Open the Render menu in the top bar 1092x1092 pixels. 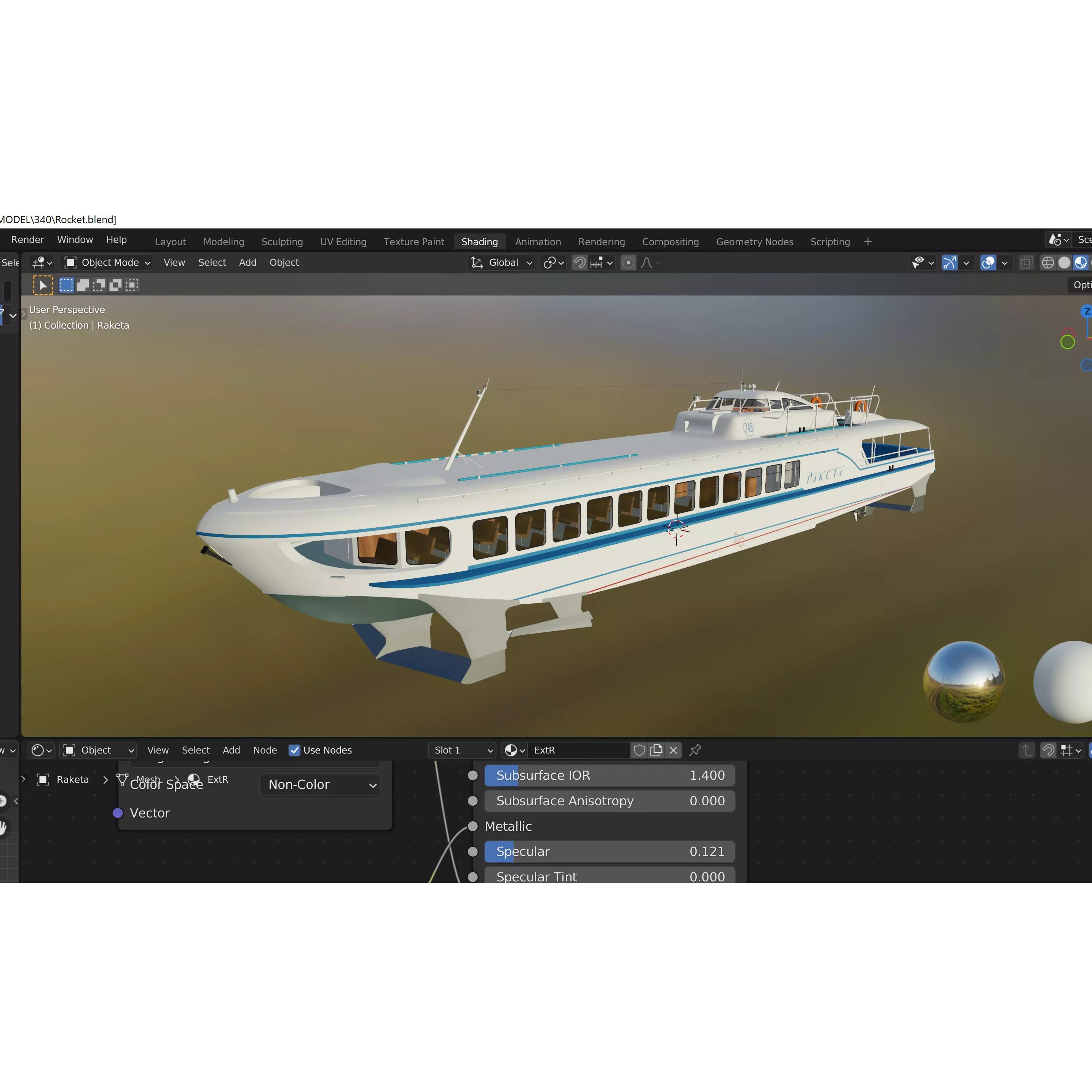point(27,239)
